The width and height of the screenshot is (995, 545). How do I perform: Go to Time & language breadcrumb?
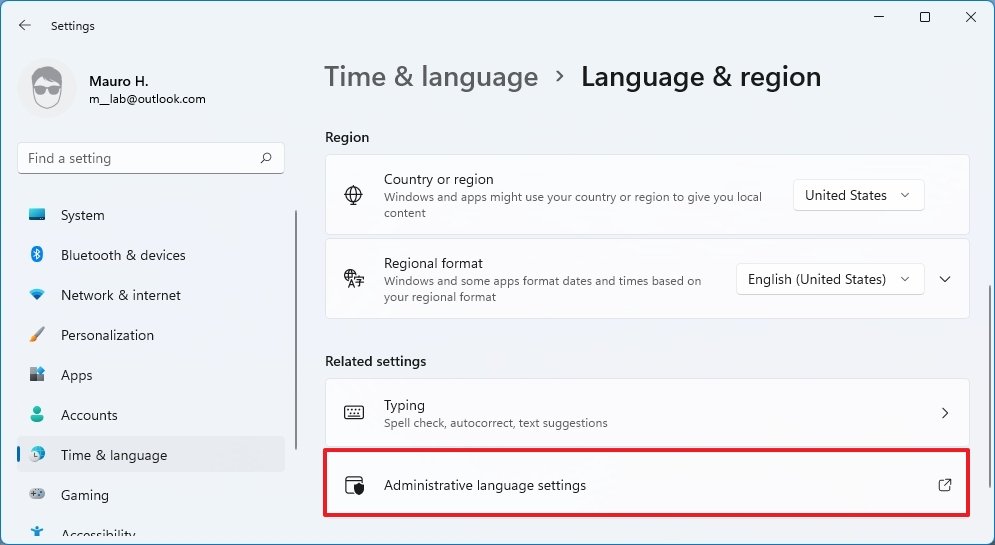431,77
